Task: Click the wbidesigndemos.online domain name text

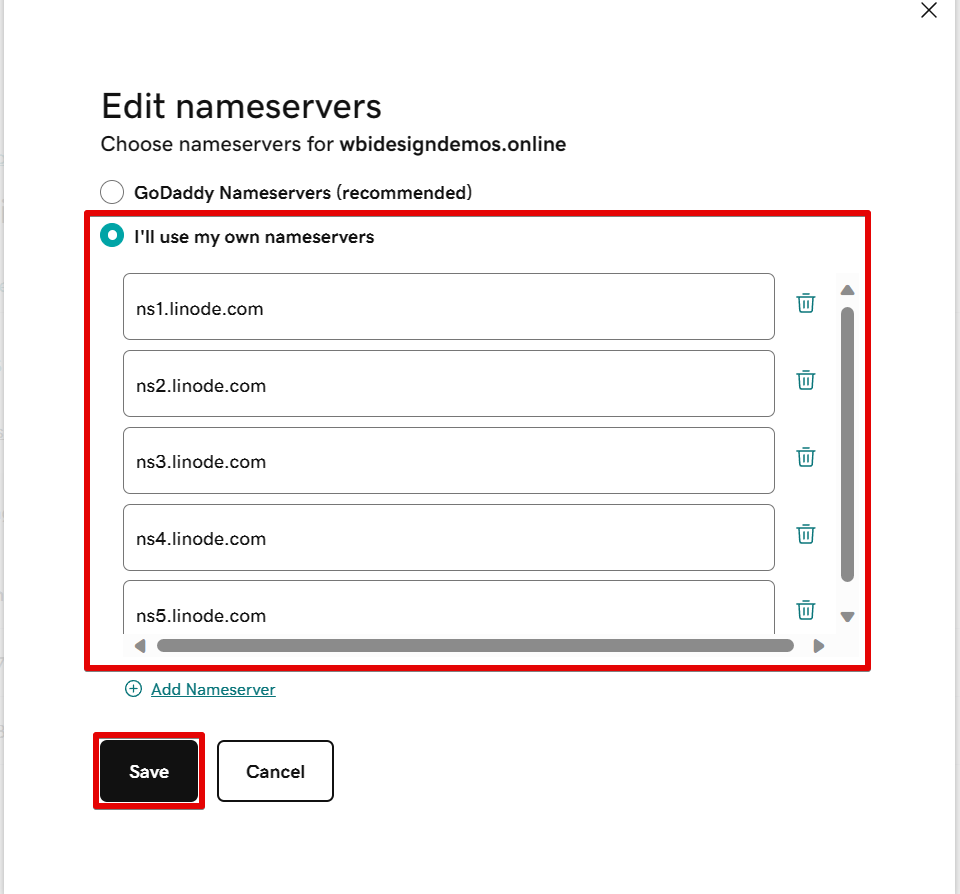Action: [x=452, y=145]
